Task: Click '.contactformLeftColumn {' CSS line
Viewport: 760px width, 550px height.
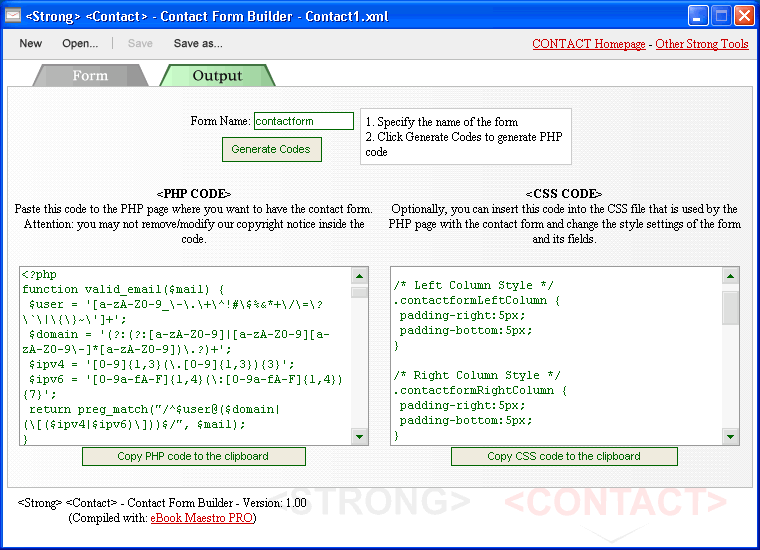Action: (476, 300)
